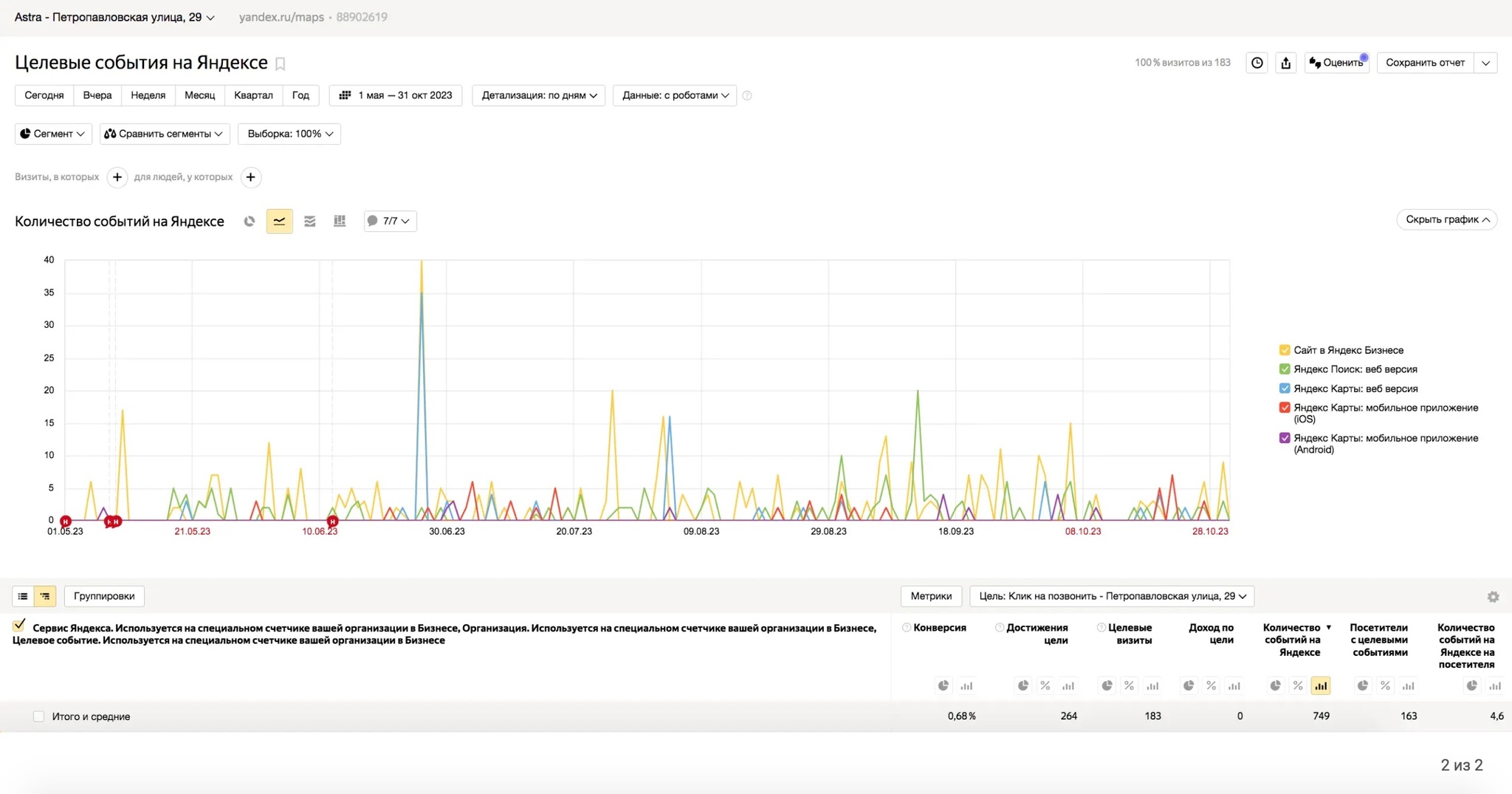Switch chart to stacked area view
Screen dimensions: 1512x794
click(x=310, y=221)
